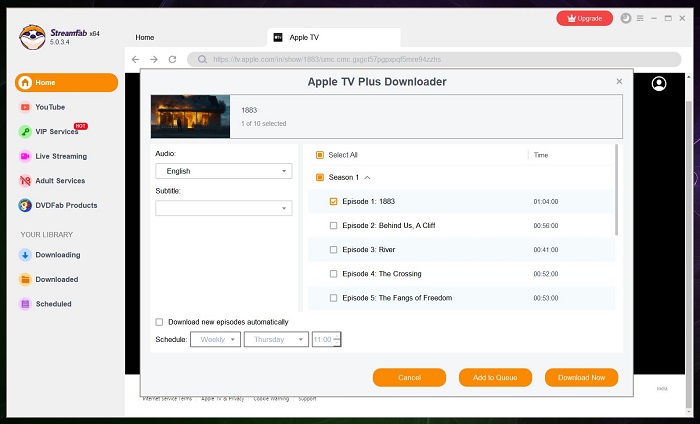Click the Cancel button
Image resolution: width=700 pixels, height=424 pixels.
(409, 378)
